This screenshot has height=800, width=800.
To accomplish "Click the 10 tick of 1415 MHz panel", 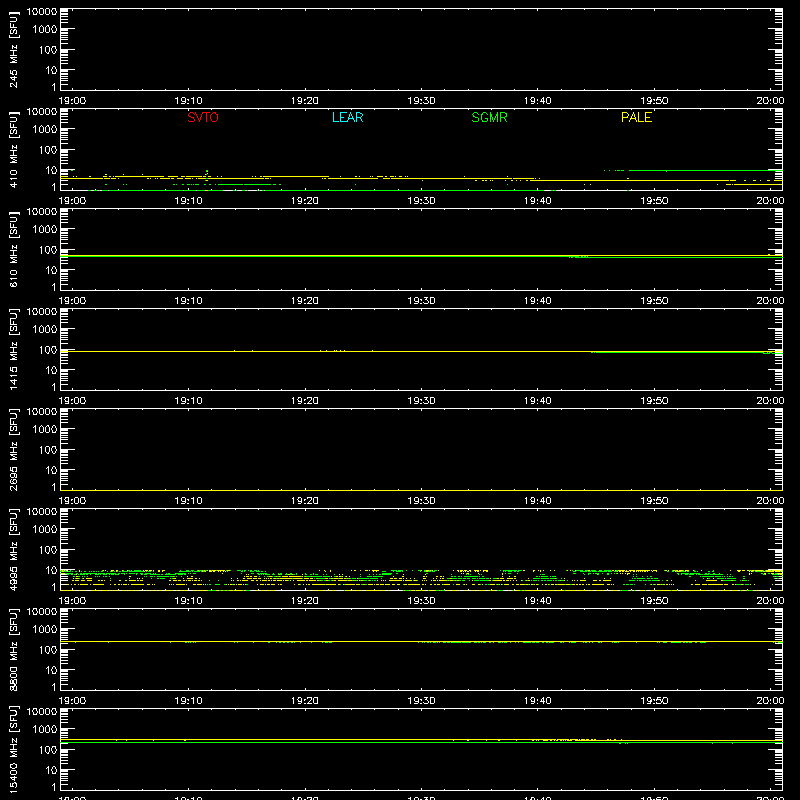I will pyautogui.click(x=51, y=370).
